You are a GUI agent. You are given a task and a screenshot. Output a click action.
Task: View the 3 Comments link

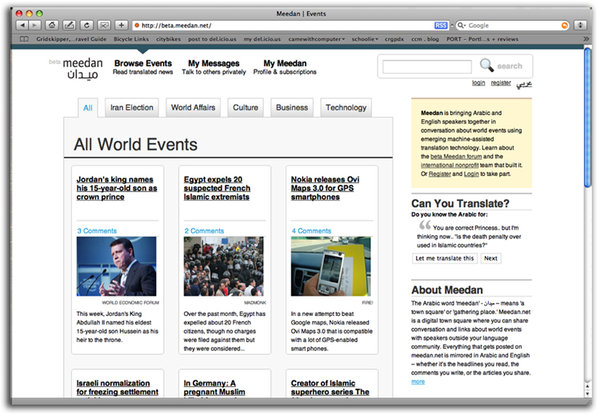coord(97,231)
